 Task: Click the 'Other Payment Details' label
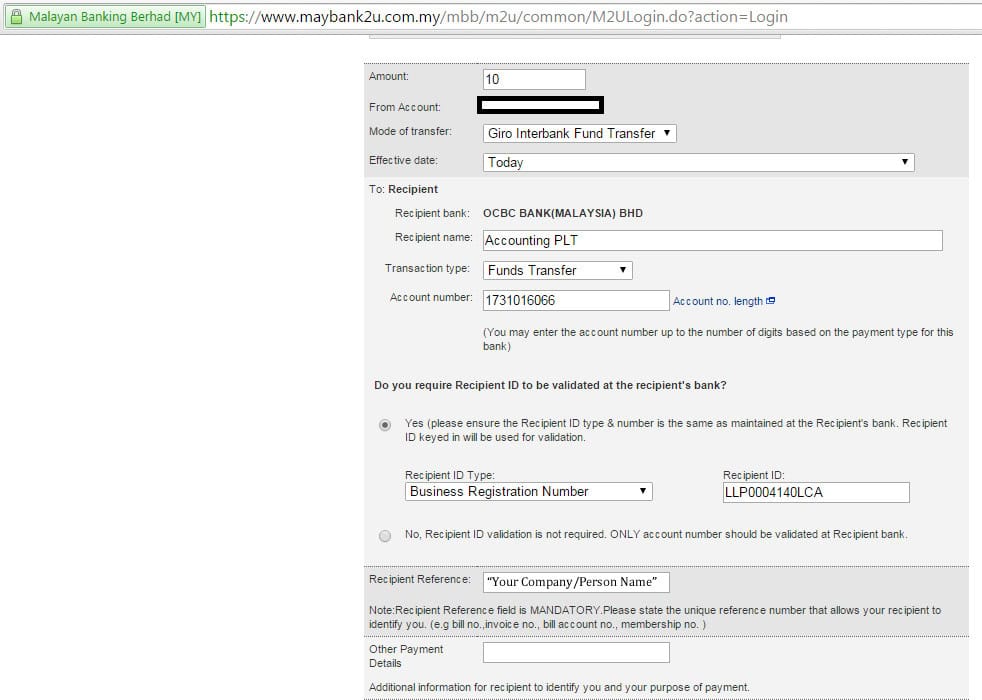pyautogui.click(x=406, y=656)
